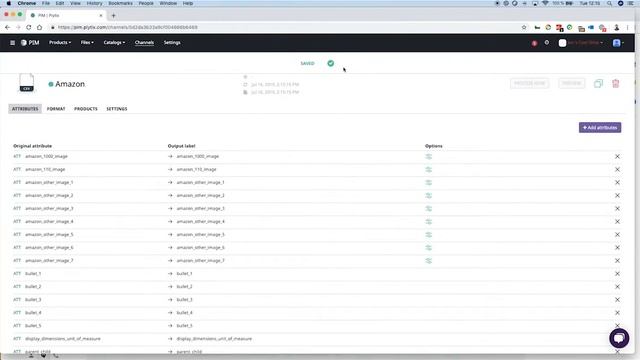Switch to the channel Settings tab

117,109
